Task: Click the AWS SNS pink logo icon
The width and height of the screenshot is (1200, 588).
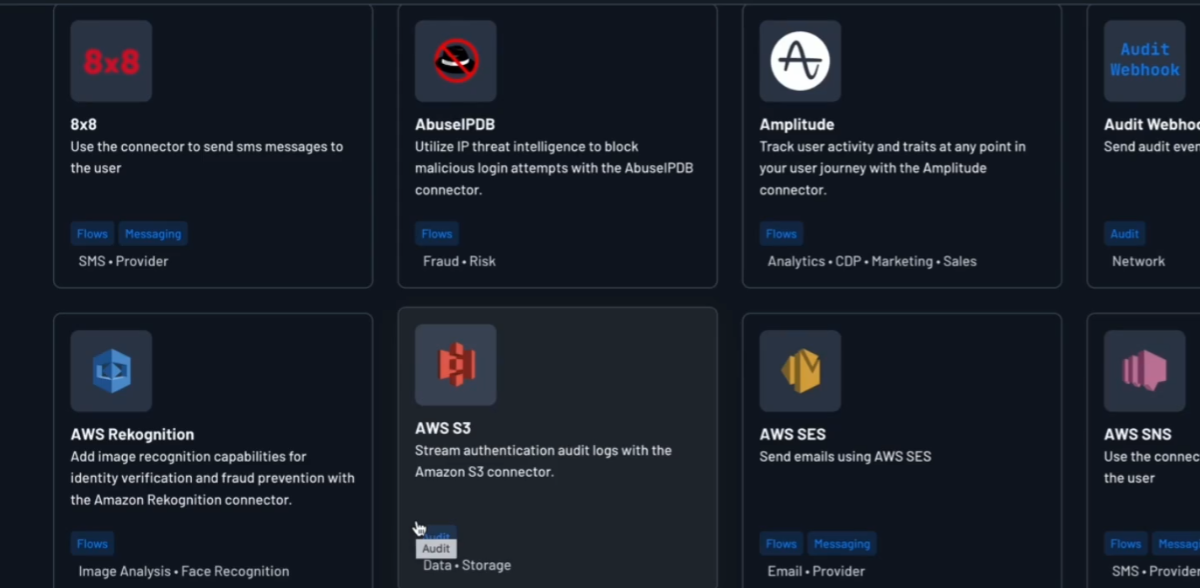Action: [x=1144, y=371]
